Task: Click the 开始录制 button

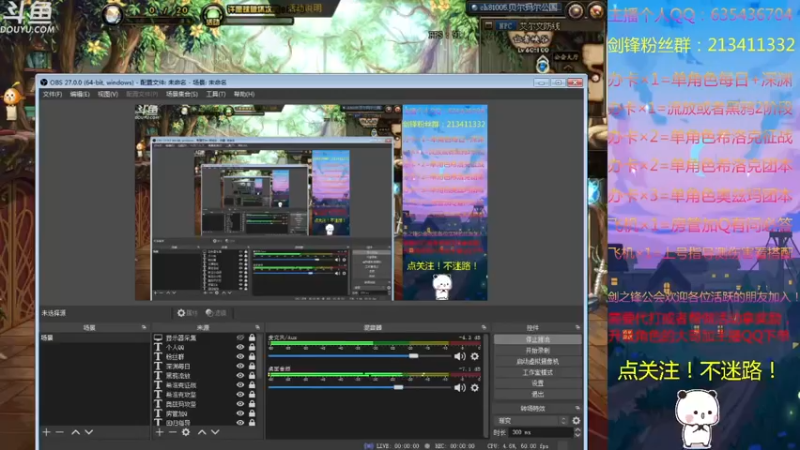Action: [538, 351]
